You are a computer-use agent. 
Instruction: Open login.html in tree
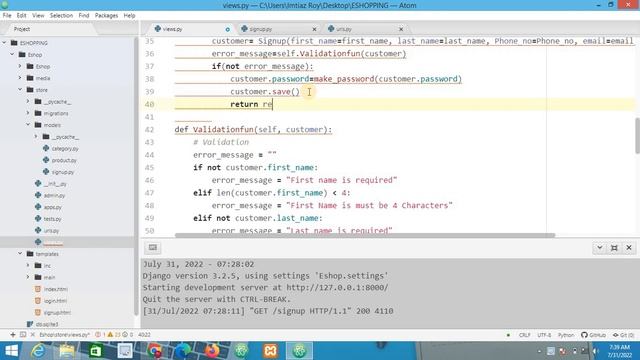pos(55,301)
